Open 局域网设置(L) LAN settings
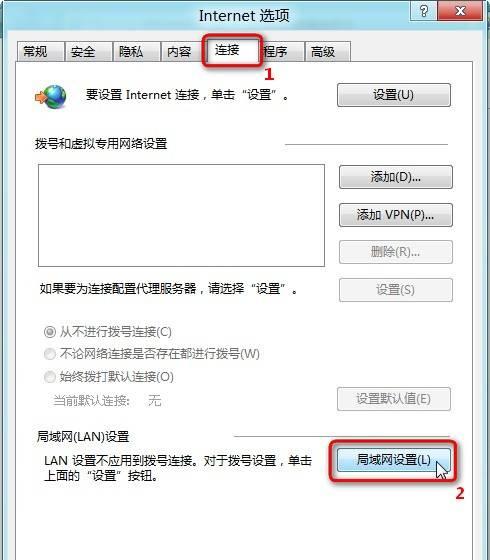The image size is (490, 560). tap(394, 460)
